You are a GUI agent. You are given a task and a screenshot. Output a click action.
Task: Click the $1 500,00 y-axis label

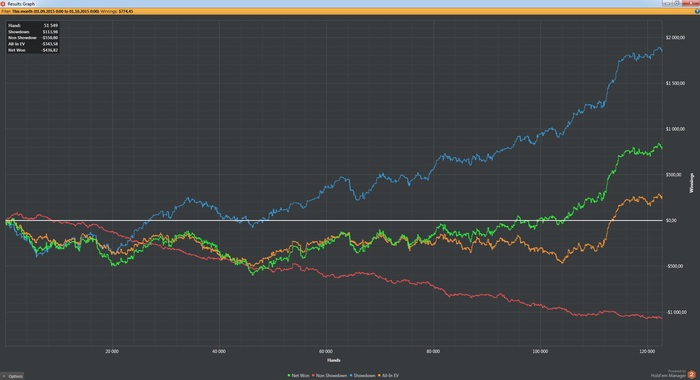click(675, 83)
